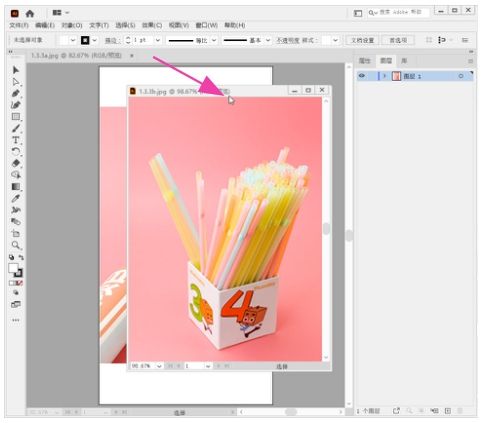This screenshot has height=423, width=482.
Task: Click the 不透明度 label link
Action: [288, 40]
